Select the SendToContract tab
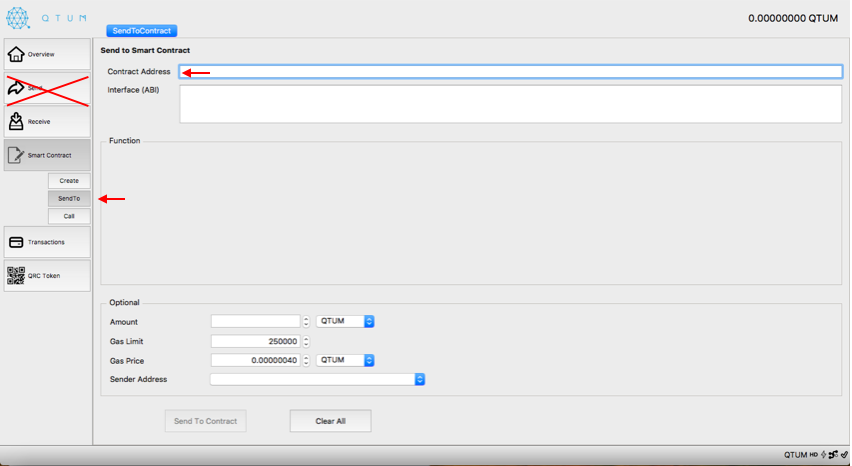 pyautogui.click(x=142, y=31)
